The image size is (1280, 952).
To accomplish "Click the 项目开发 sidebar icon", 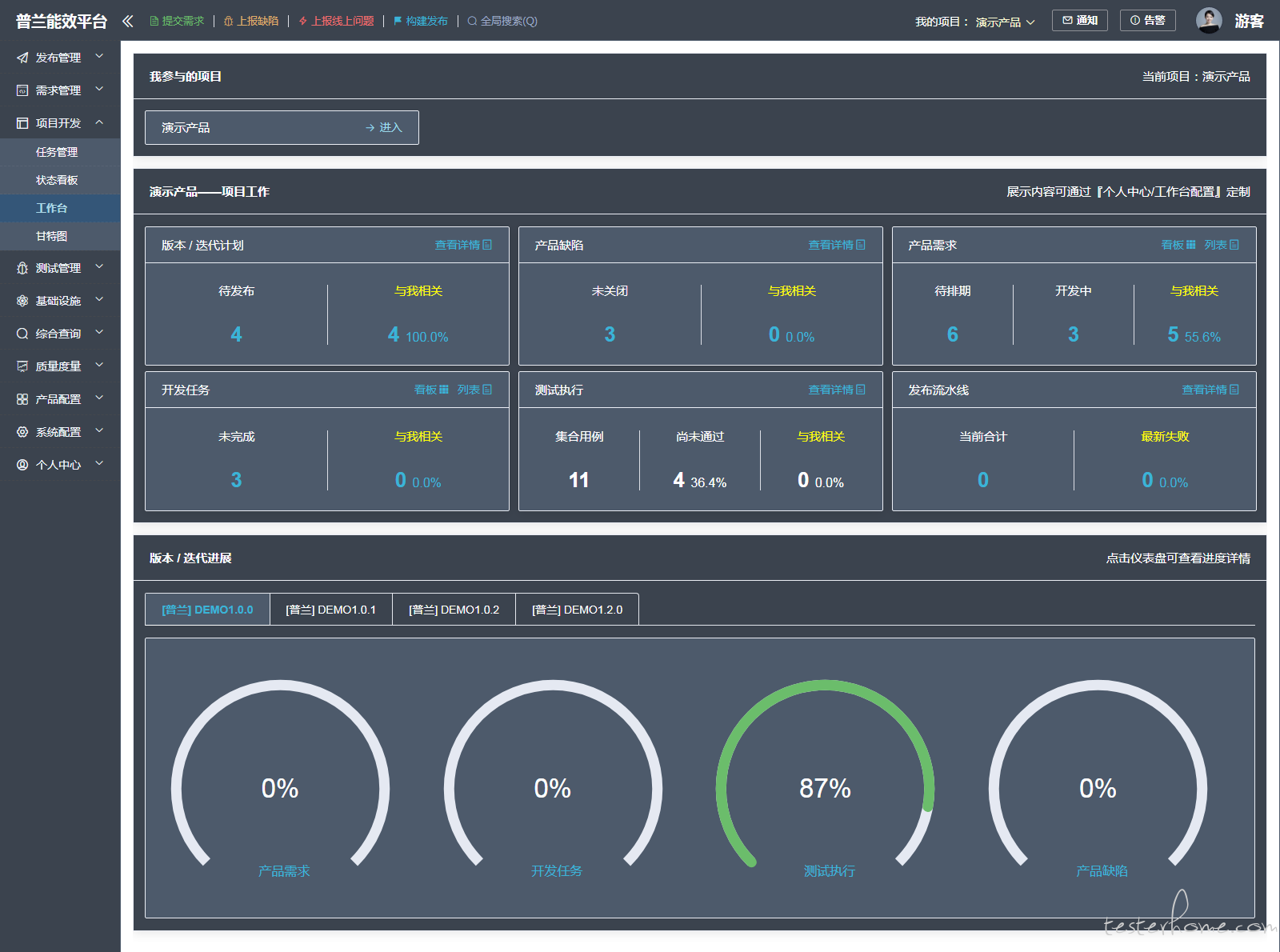I will (x=22, y=123).
